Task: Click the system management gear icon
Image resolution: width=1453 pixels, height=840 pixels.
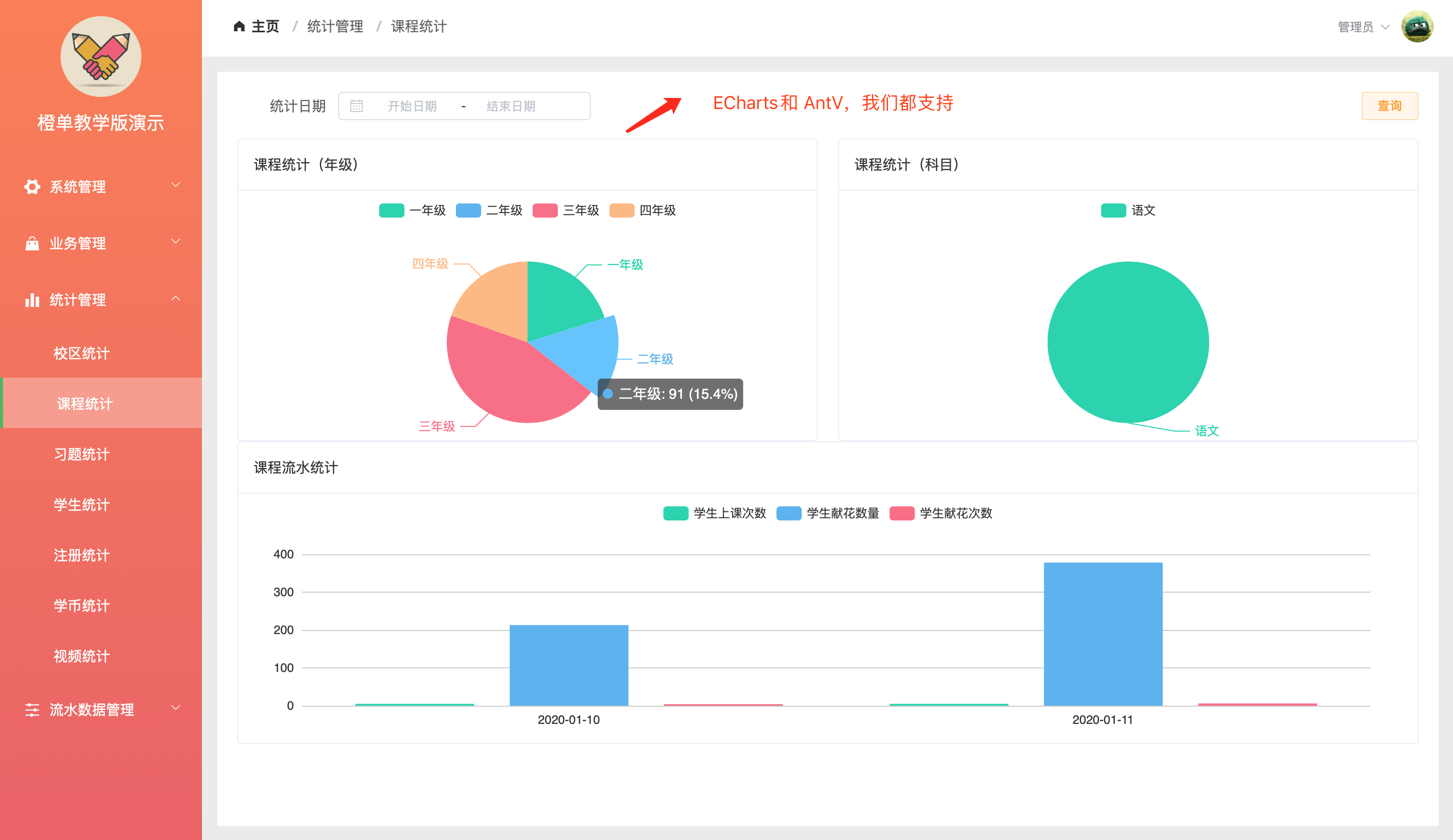Action: tap(32, 187)
